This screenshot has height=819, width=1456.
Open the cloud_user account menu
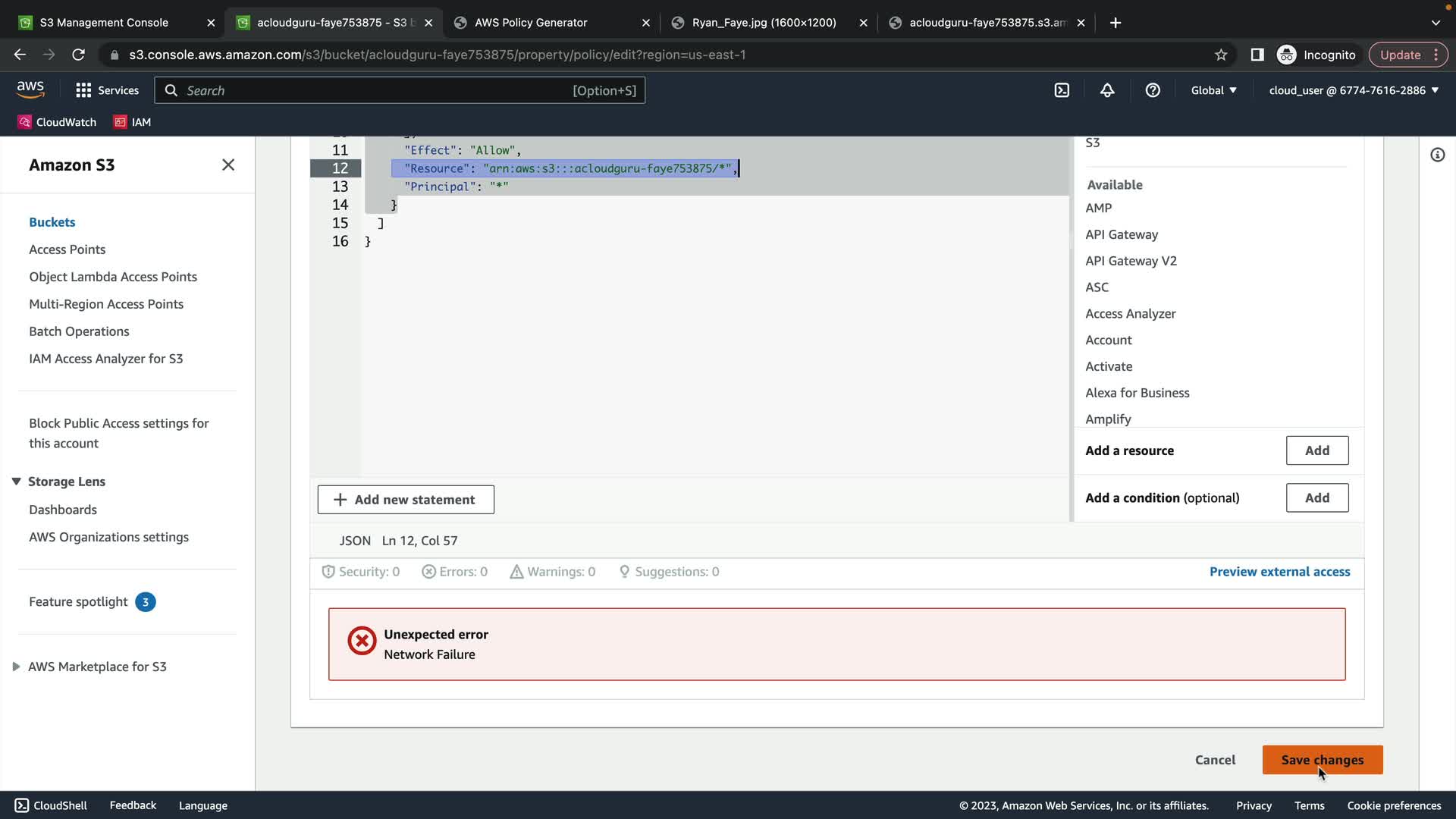coord(1354,90)
